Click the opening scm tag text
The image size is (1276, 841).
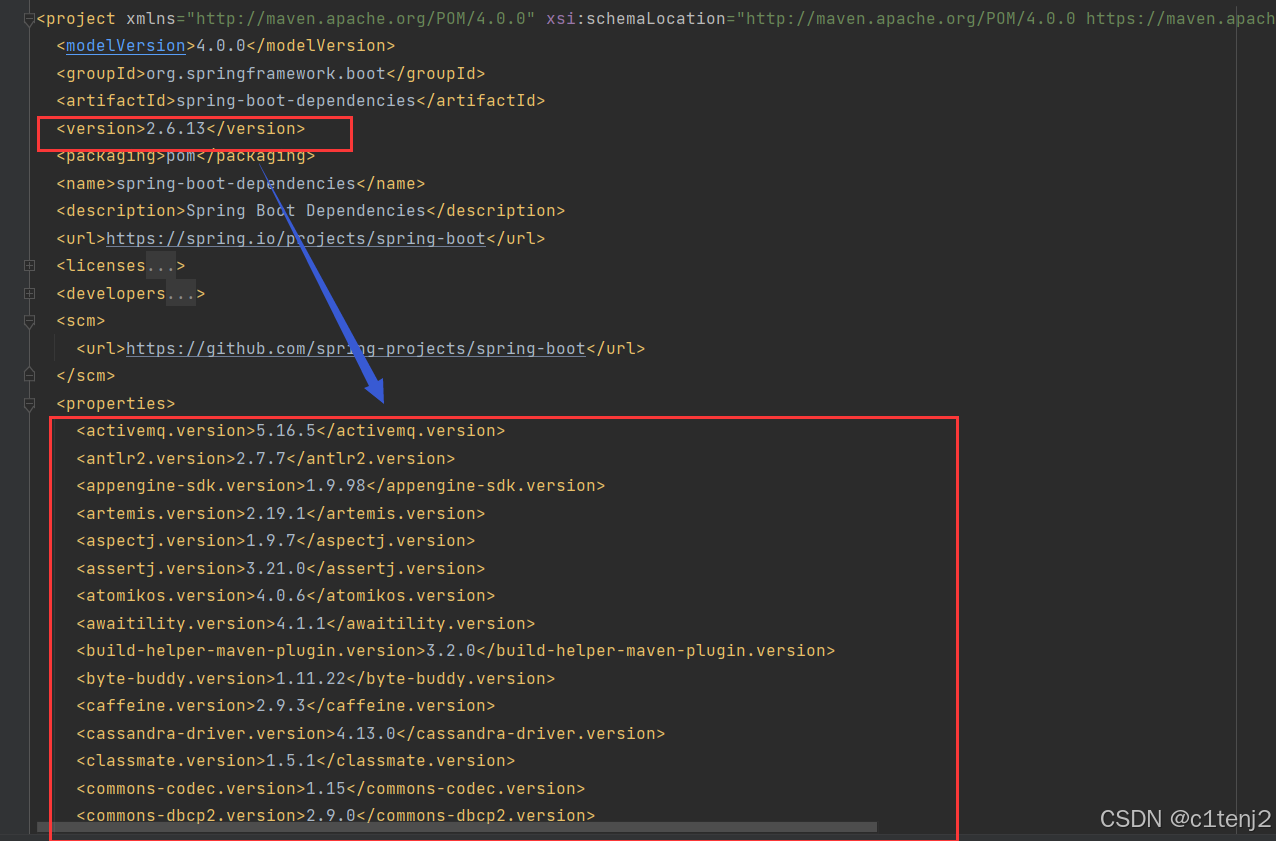coord(81,321)
